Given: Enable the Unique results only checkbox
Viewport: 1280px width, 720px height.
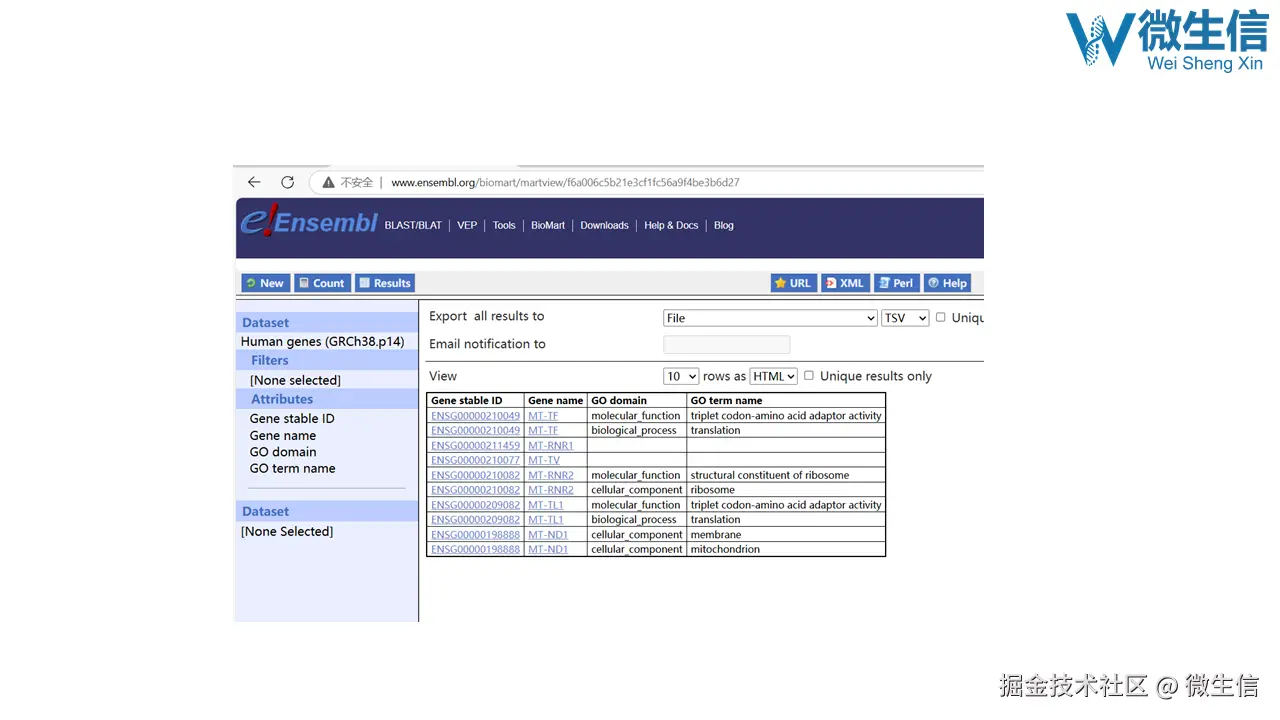Looking at the screenshot, I should coord(809,376).
